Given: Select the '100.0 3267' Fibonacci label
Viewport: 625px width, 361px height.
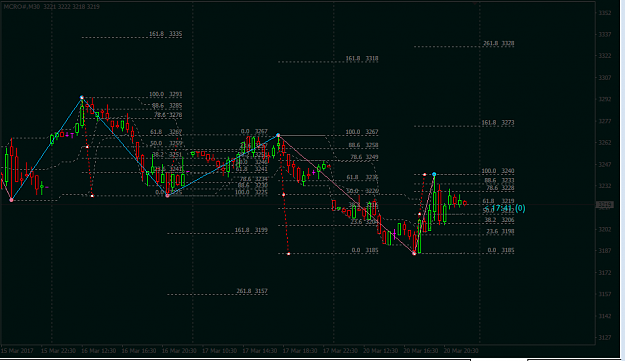Looking at the screenshot, I should pyautogui.click(x=362, y=132).
